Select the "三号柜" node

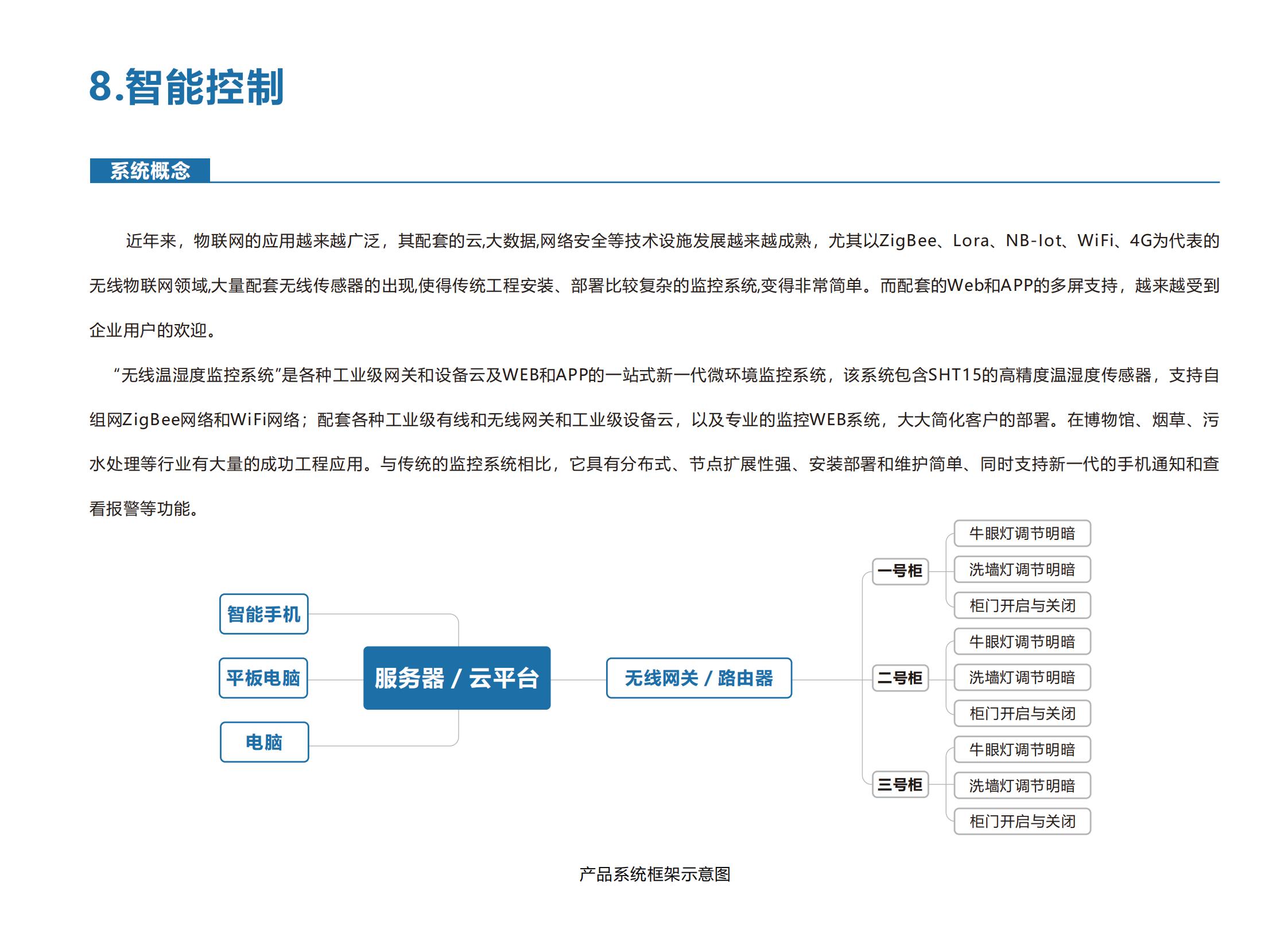click(900, 785)
